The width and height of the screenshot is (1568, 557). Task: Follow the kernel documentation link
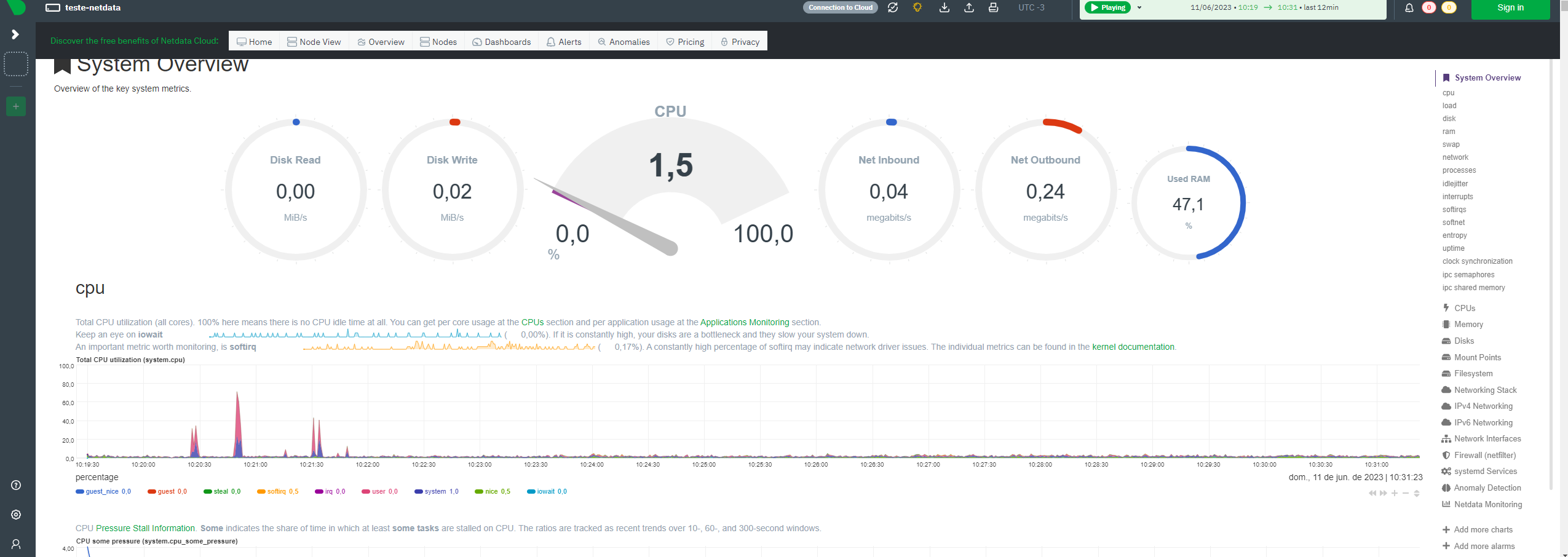pyautogui.click(x=1133, y=347)
